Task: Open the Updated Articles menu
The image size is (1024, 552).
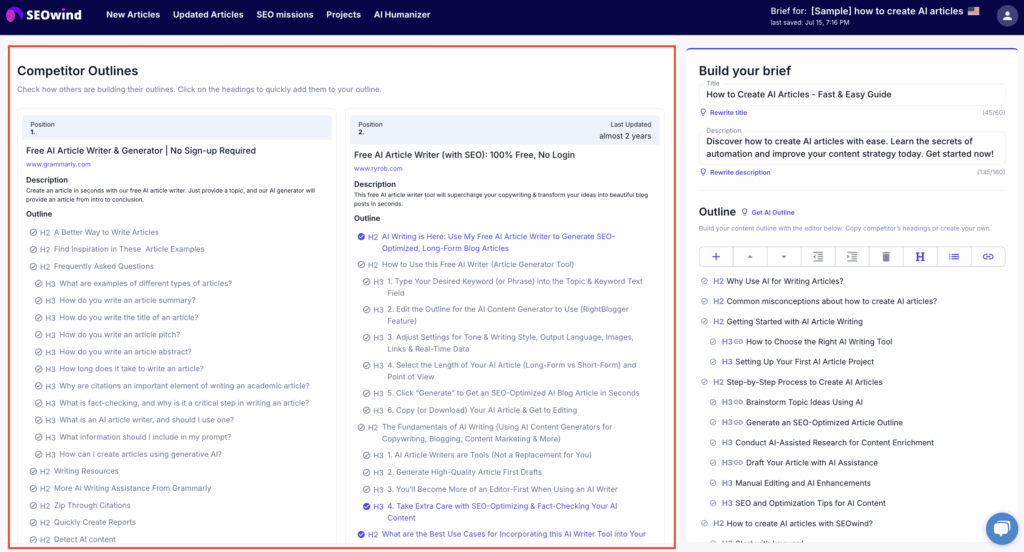Action: [x=208, y=14]
